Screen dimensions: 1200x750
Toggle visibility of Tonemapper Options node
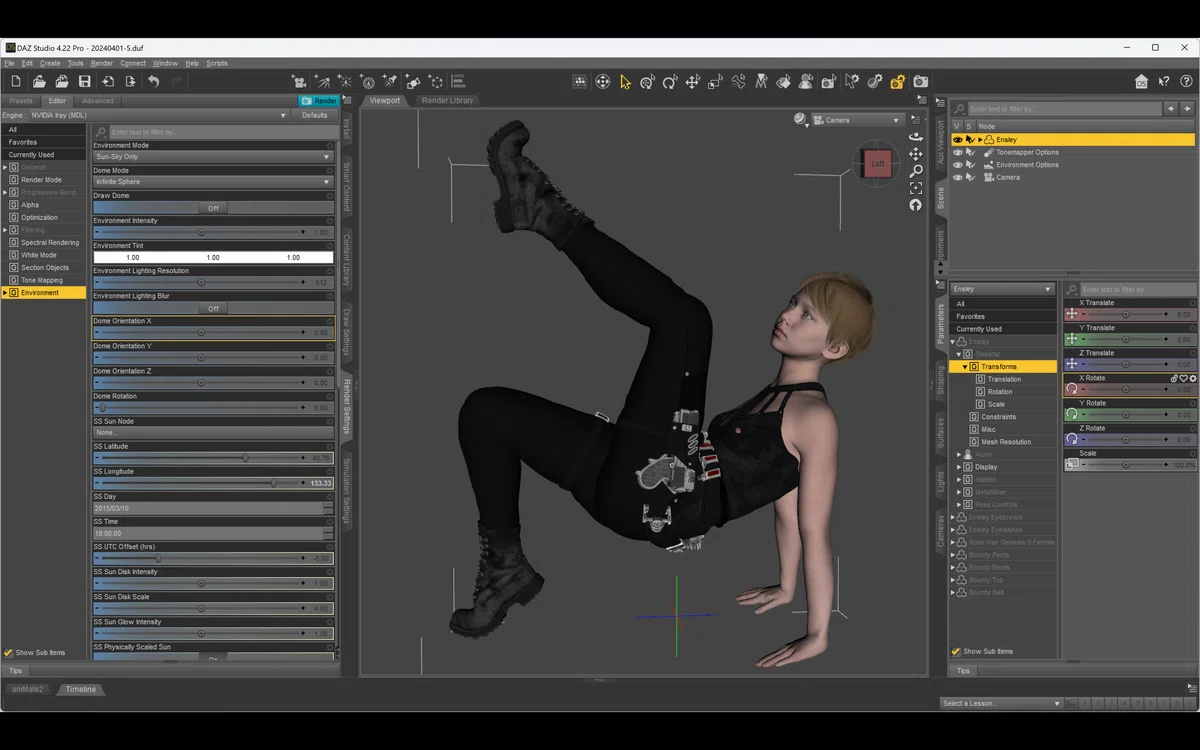coord(957,152)
